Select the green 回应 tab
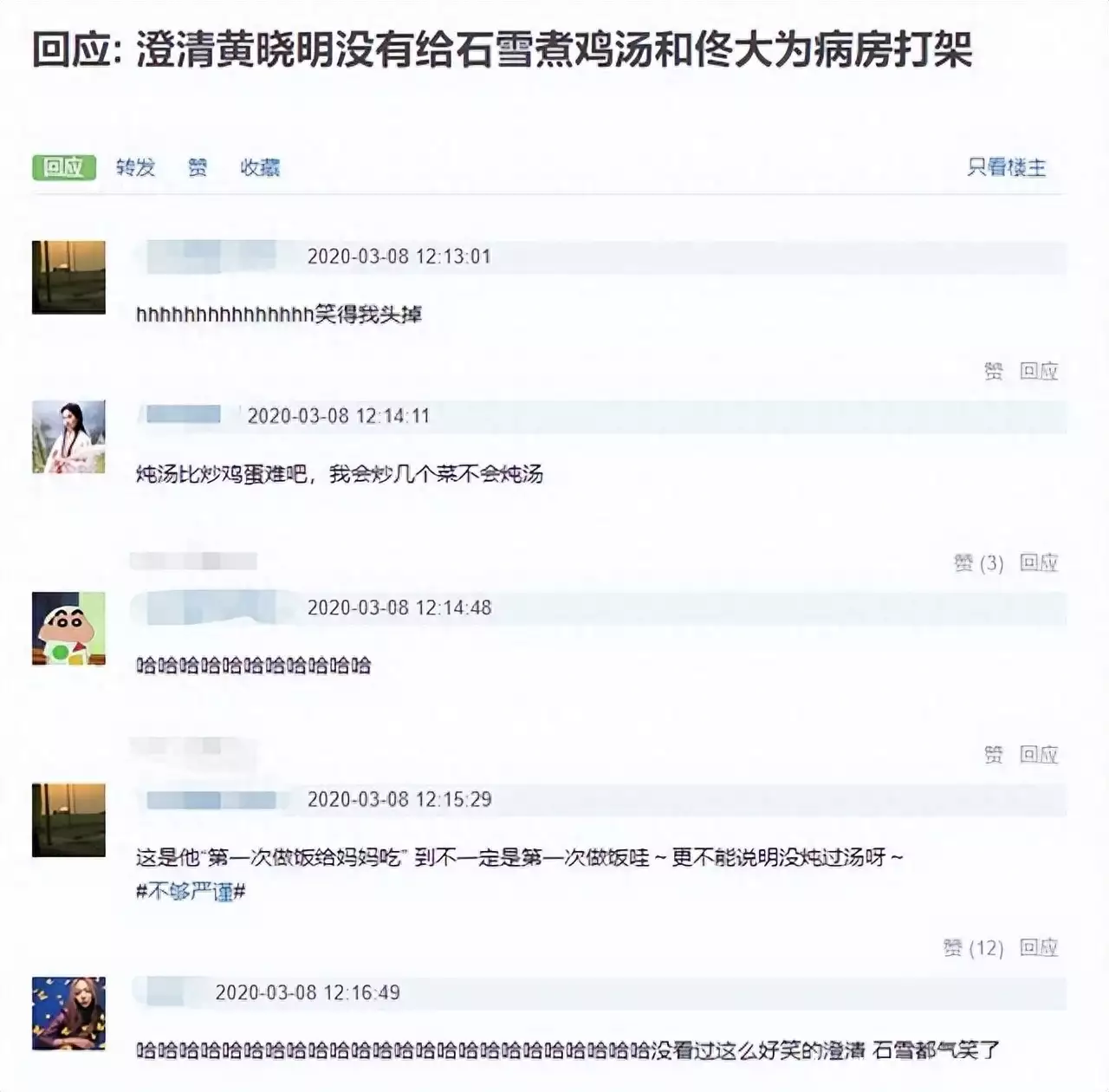Image resolution: width=1109 pixels, height=1092 pixels. (x=63, y=167)
